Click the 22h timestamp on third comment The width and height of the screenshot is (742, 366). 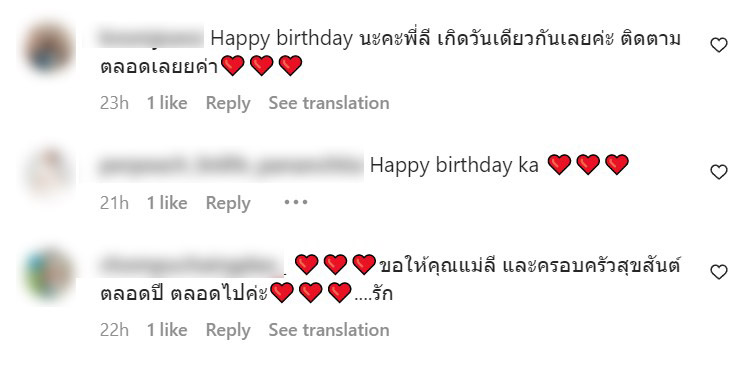point(114,330)
